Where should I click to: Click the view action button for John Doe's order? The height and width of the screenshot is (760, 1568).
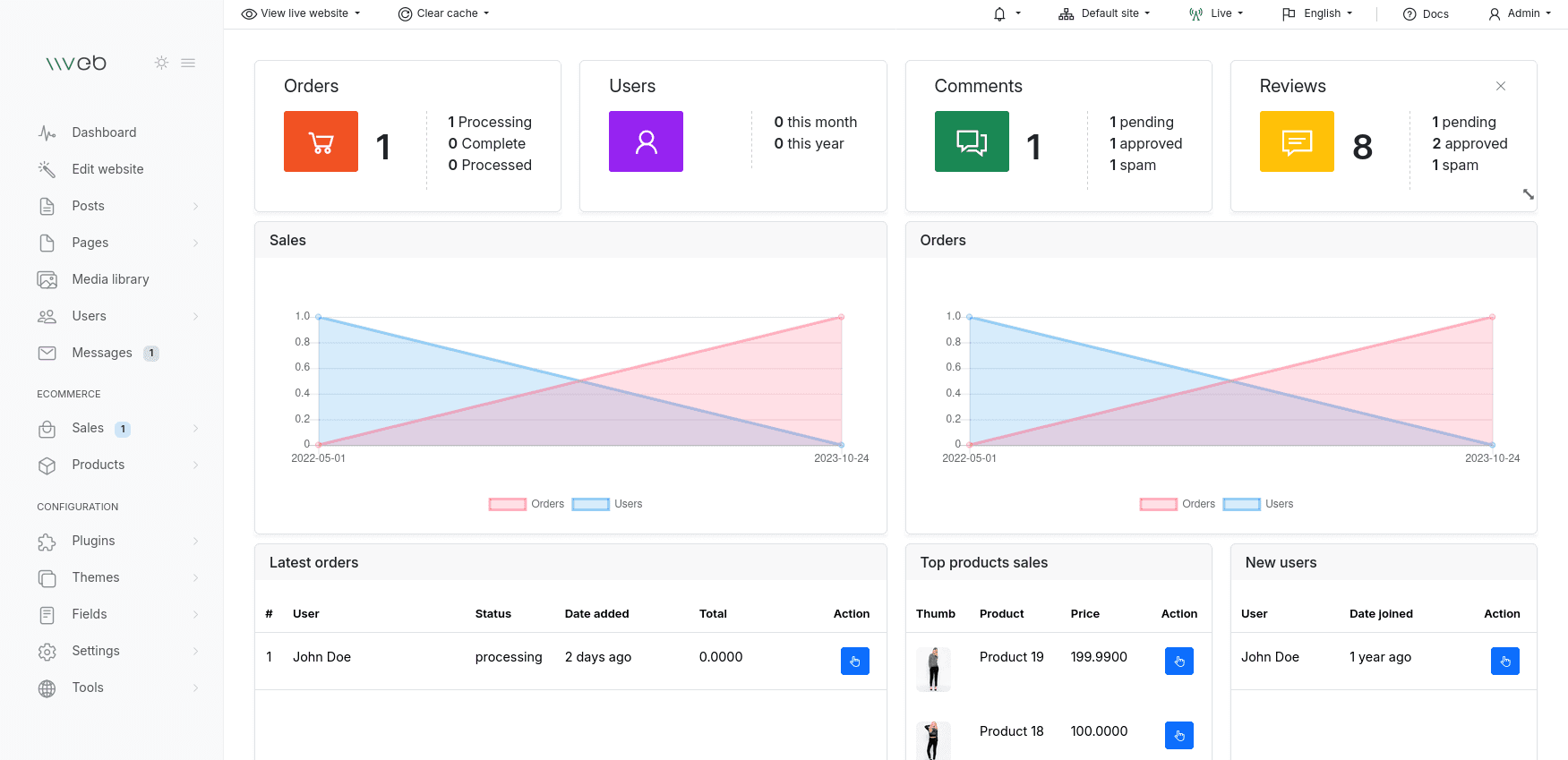(854, 661)
